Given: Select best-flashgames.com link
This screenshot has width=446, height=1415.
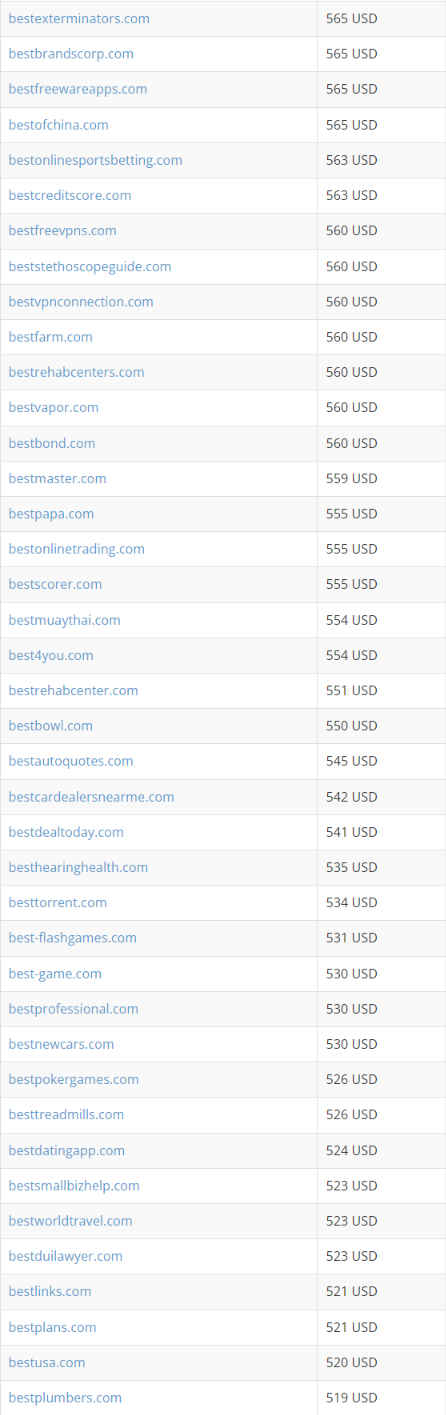Looking at the screenshot, I should 72,937.
